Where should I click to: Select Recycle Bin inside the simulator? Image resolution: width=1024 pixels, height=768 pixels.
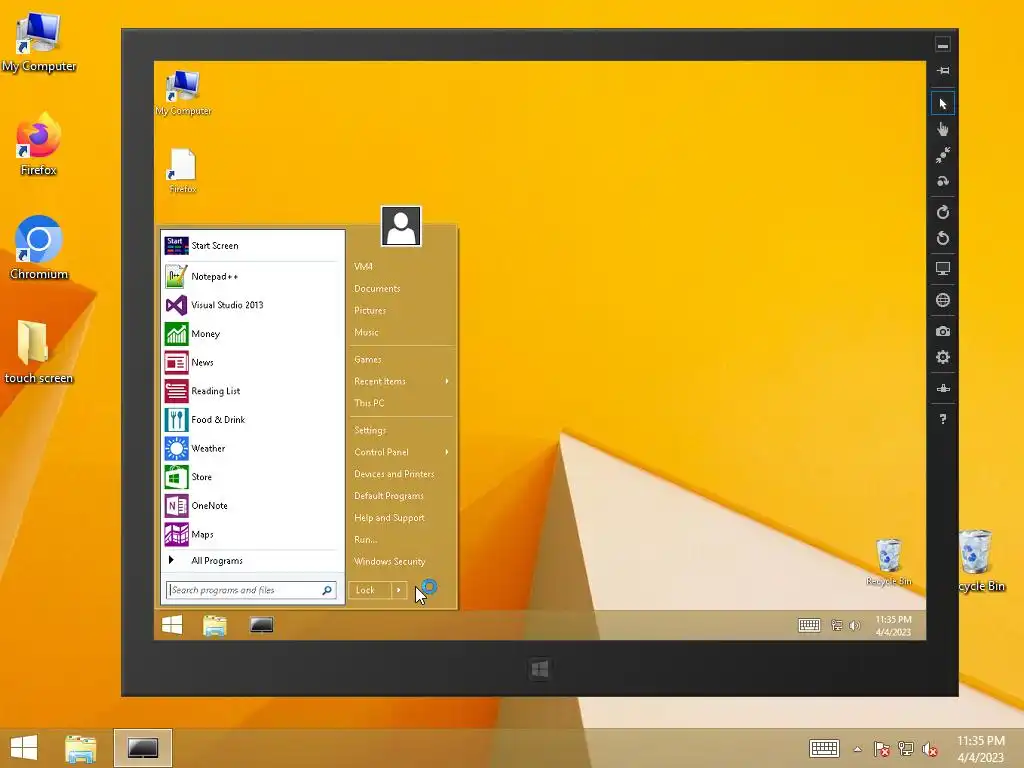coord(889,562)
